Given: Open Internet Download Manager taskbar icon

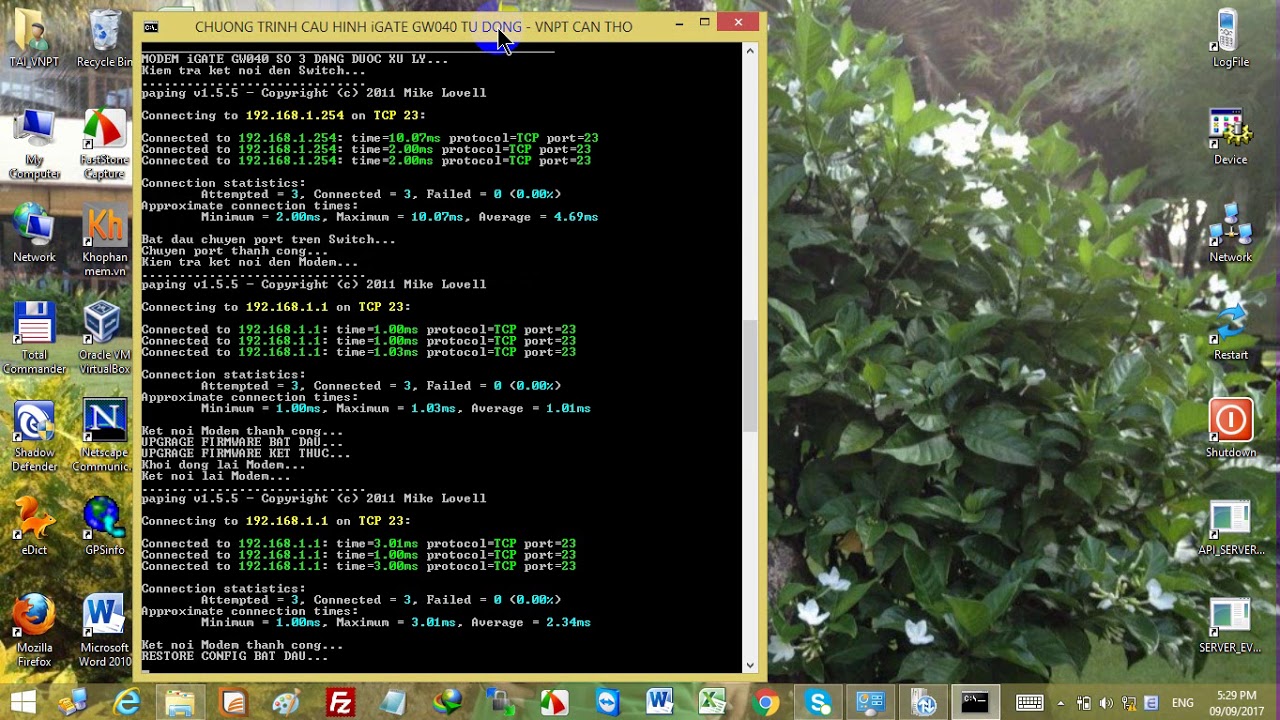Looking at the screenshot, I should tap(447, 703).
